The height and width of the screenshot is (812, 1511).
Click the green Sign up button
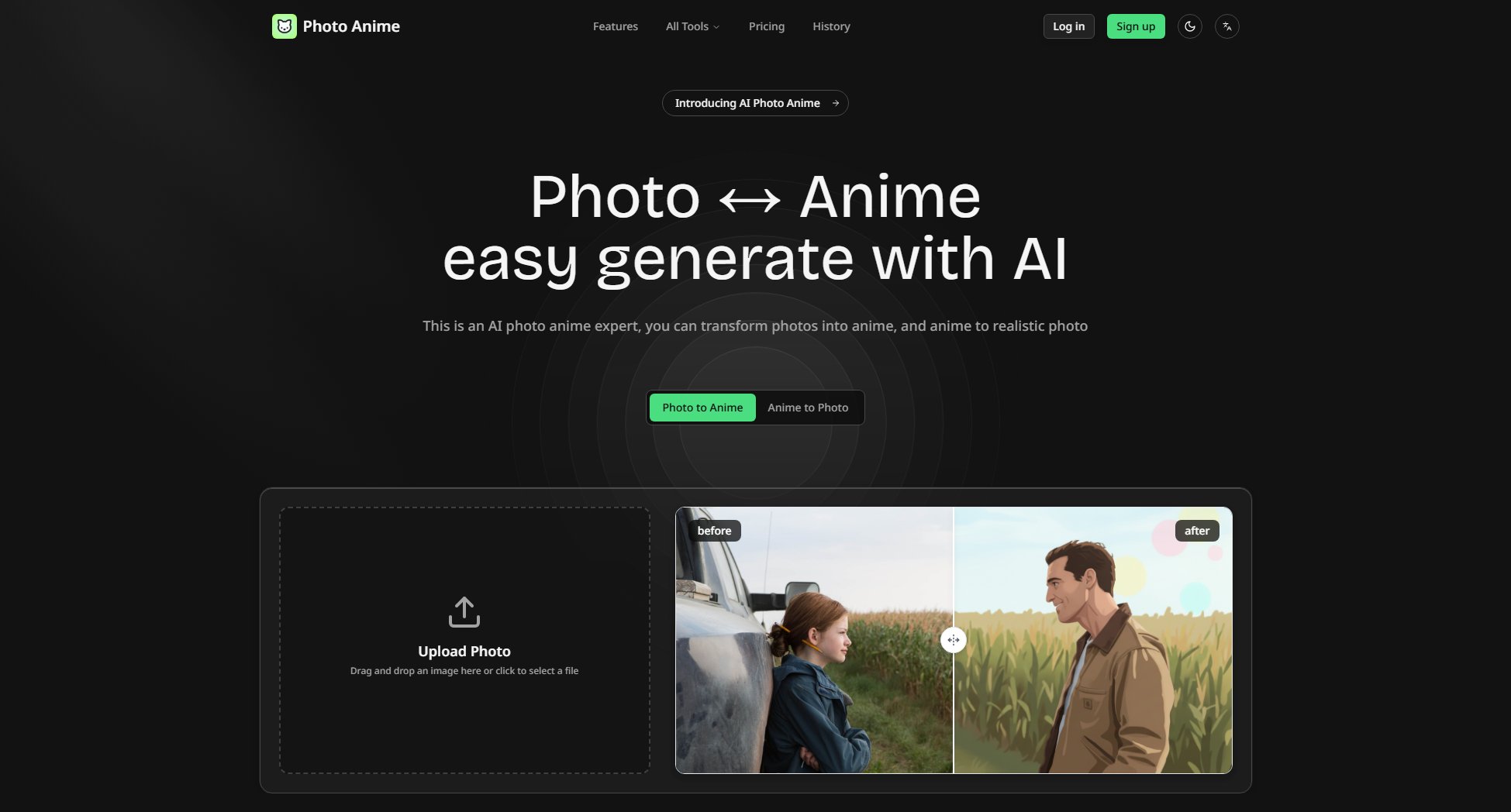1136,26
